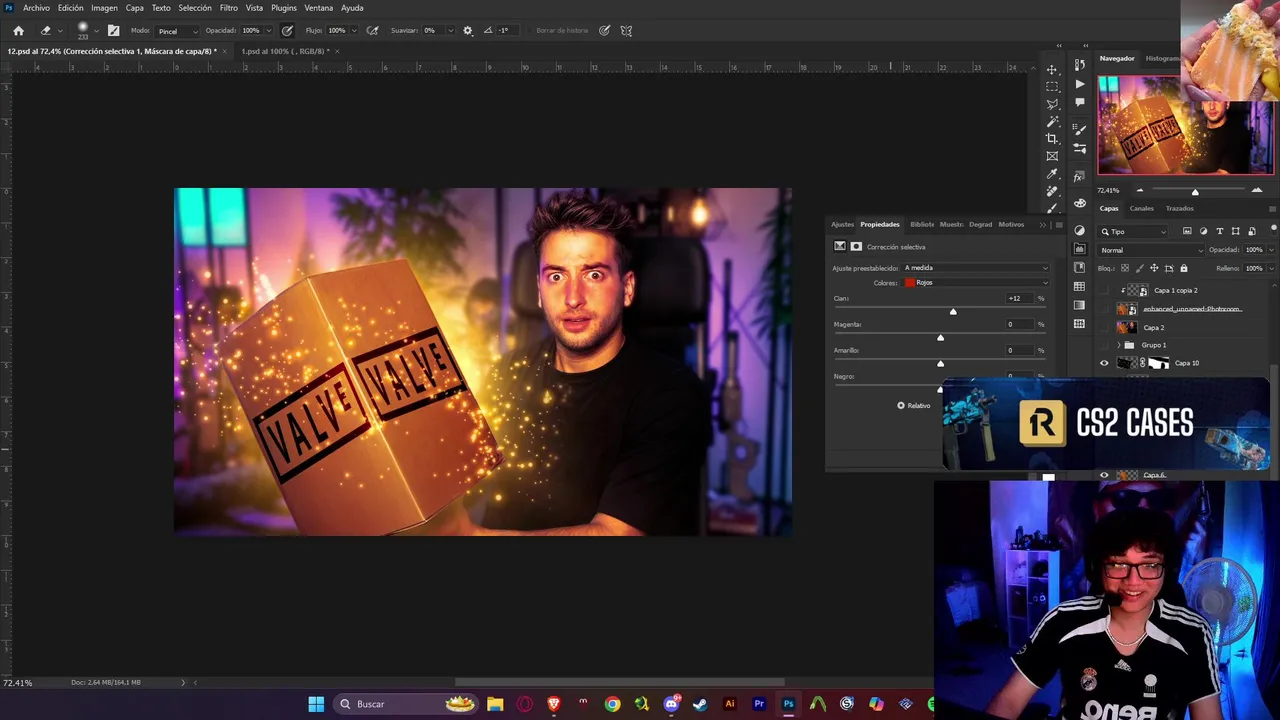Screen dimensions: 1280x720
Task: Toggle visibility of Capa 10 layer
Action: tap(1104, 364)
